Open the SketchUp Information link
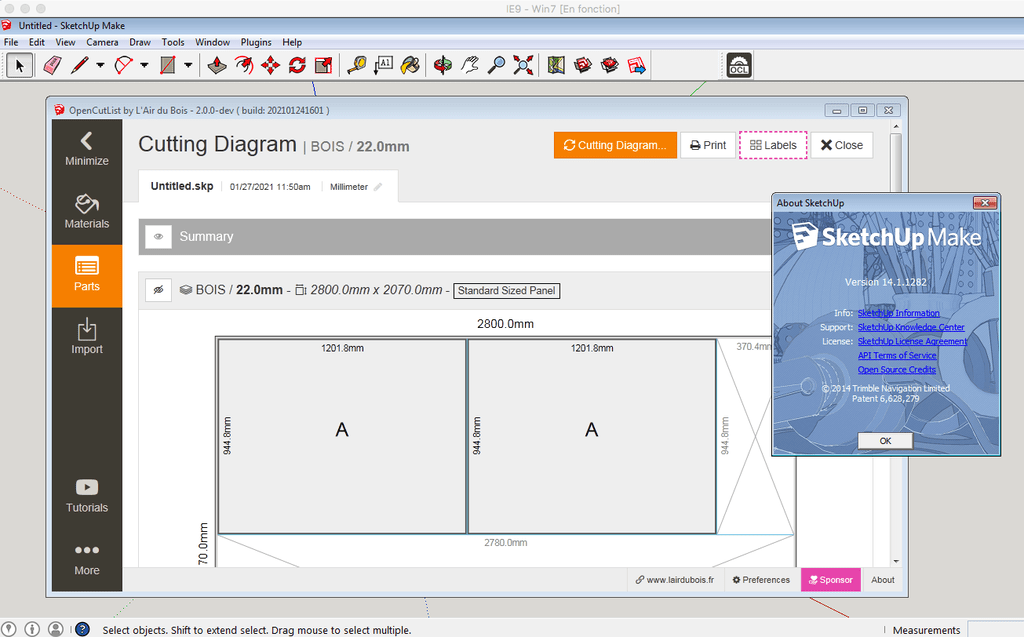The height and width of the screenshot is (637, 1024). point(899,314)
